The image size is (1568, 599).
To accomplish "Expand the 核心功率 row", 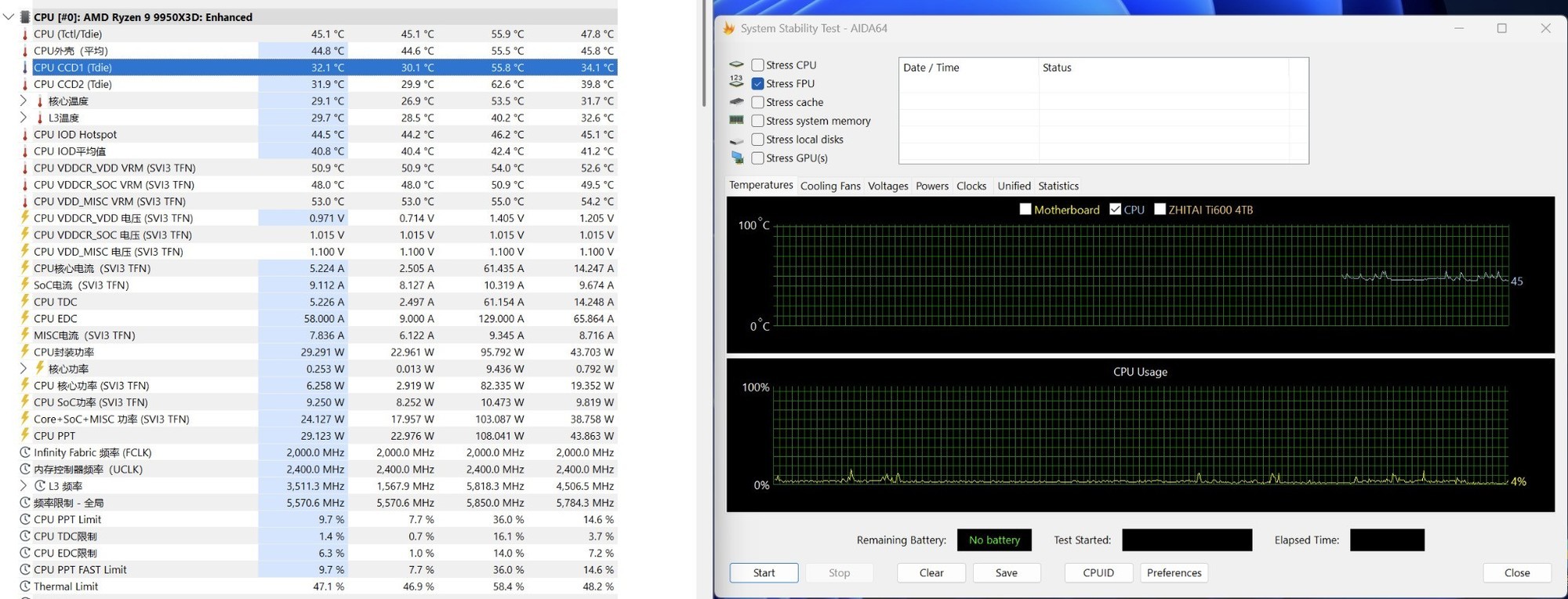I will 24,368.
